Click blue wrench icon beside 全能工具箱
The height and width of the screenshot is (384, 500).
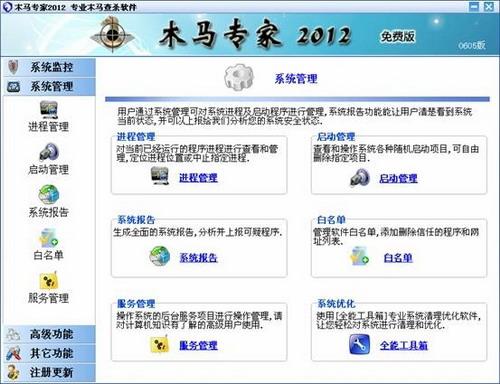point(360,344)
